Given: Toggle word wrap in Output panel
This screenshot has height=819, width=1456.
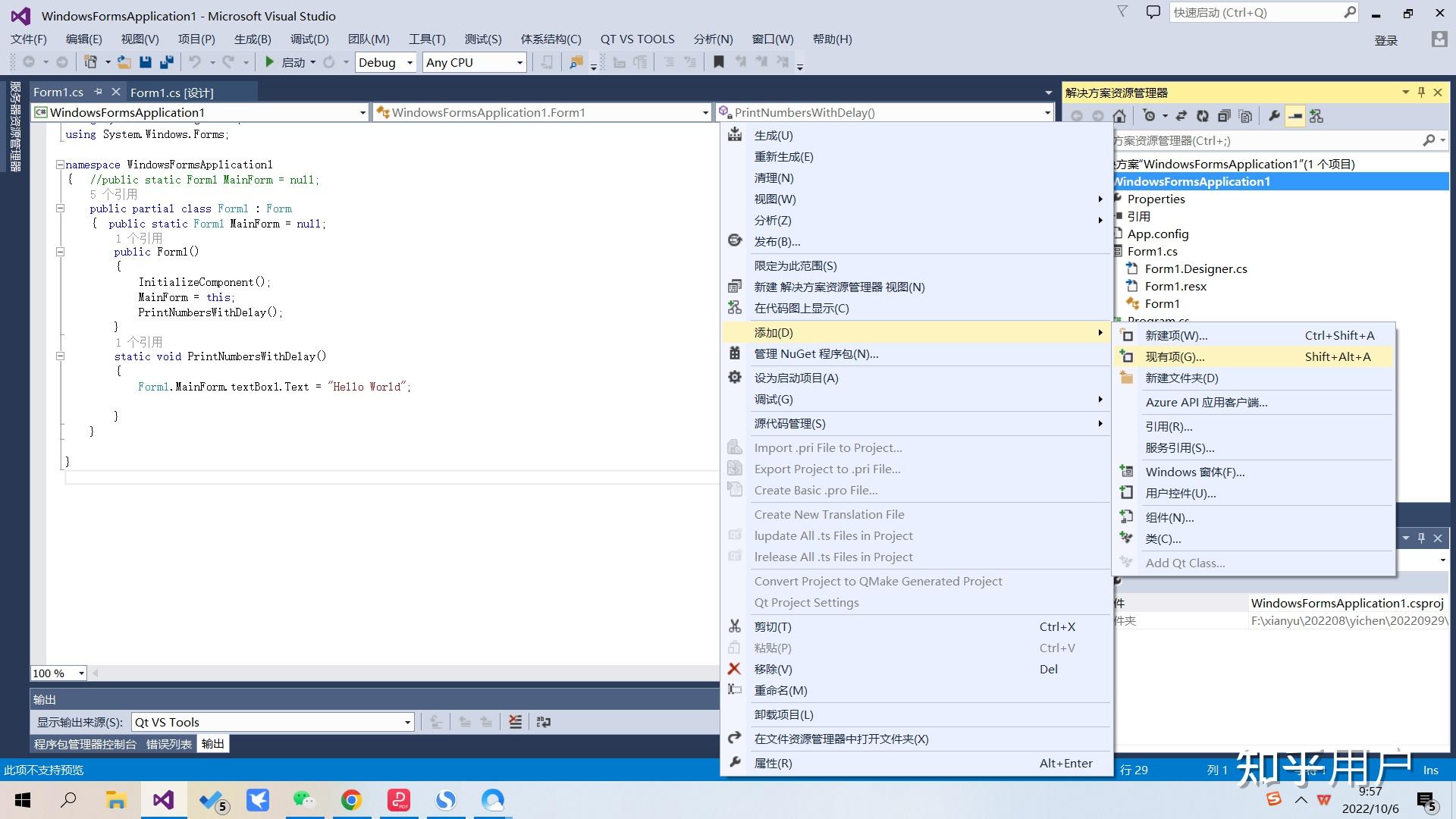Looking at the screenshot, I should pos(543,722).
